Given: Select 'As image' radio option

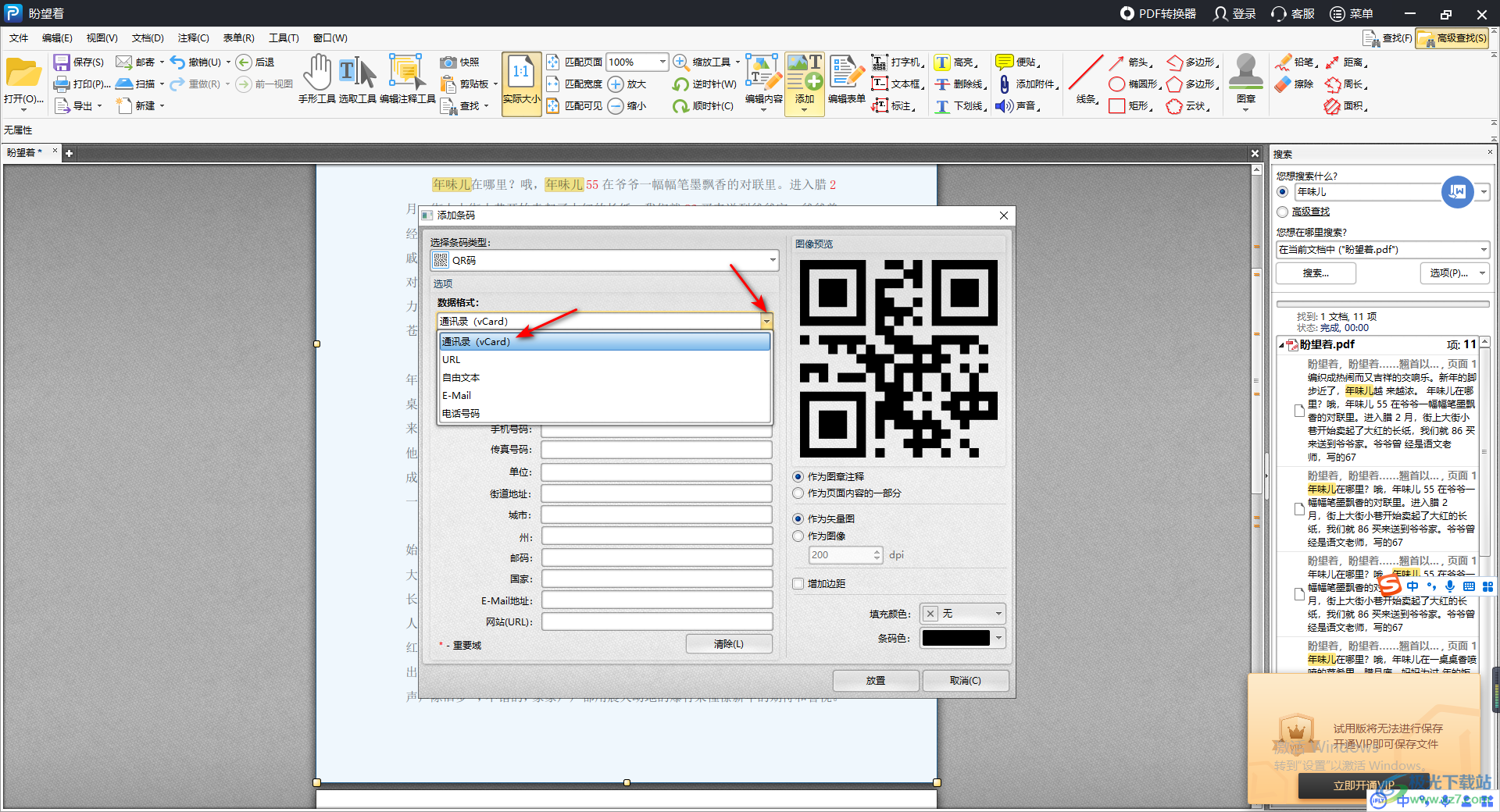Looking at the screenshot, I should point(798,536).
